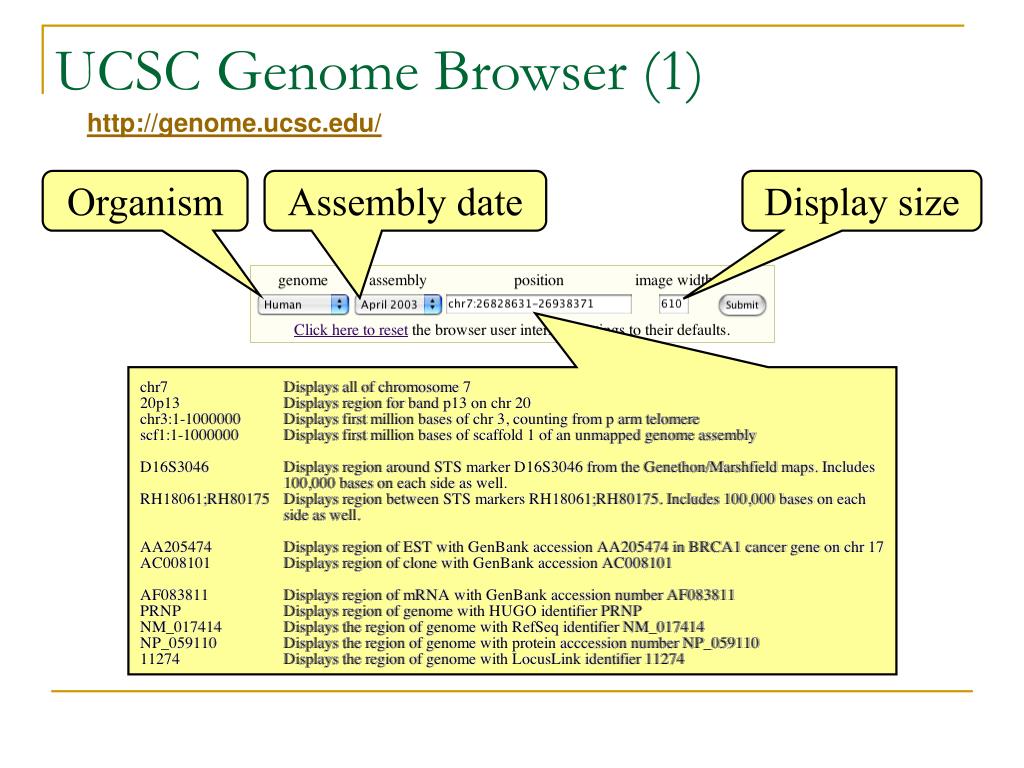Click the example query 'NM_017414'
Viewport: 1024px width, 768px height.
(181, 627)
